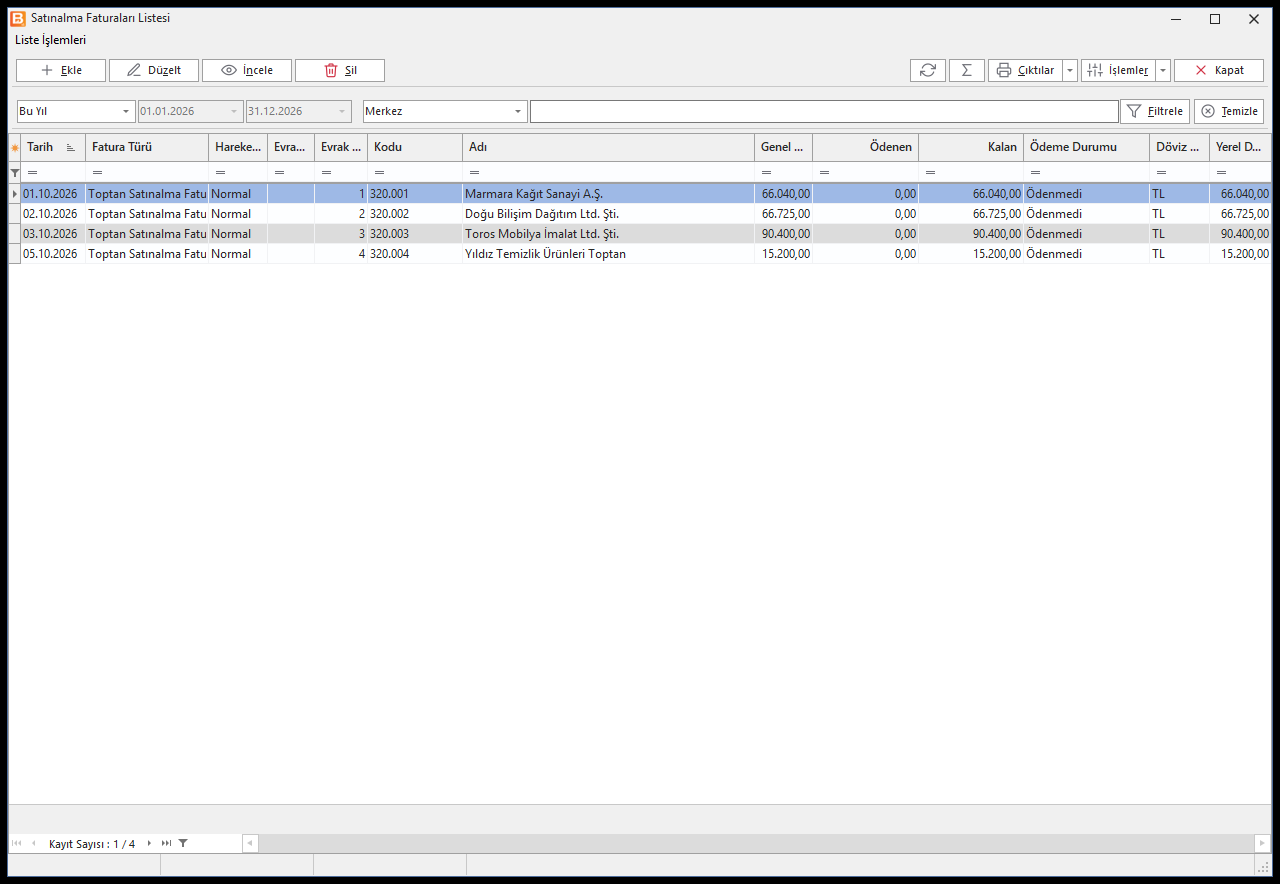Click the sigma totals icon
The width and height of the screenshot is (1280, 884).
pyautogui.click(x=967, y=70)
